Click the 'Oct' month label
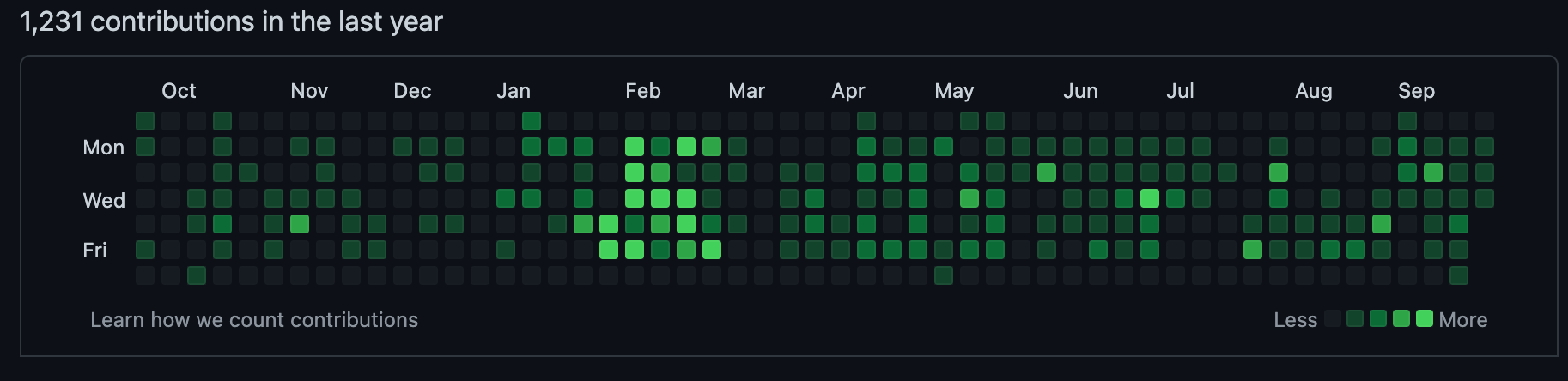This screenshot has height=381, width=1568. 179,91
